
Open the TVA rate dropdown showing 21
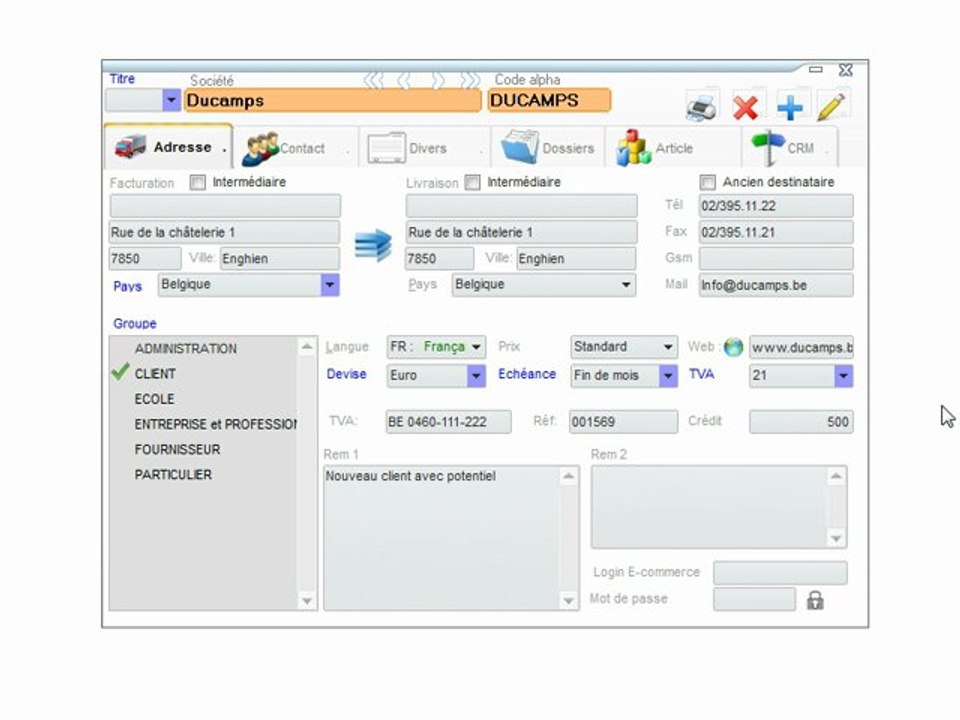coord(843,376)
